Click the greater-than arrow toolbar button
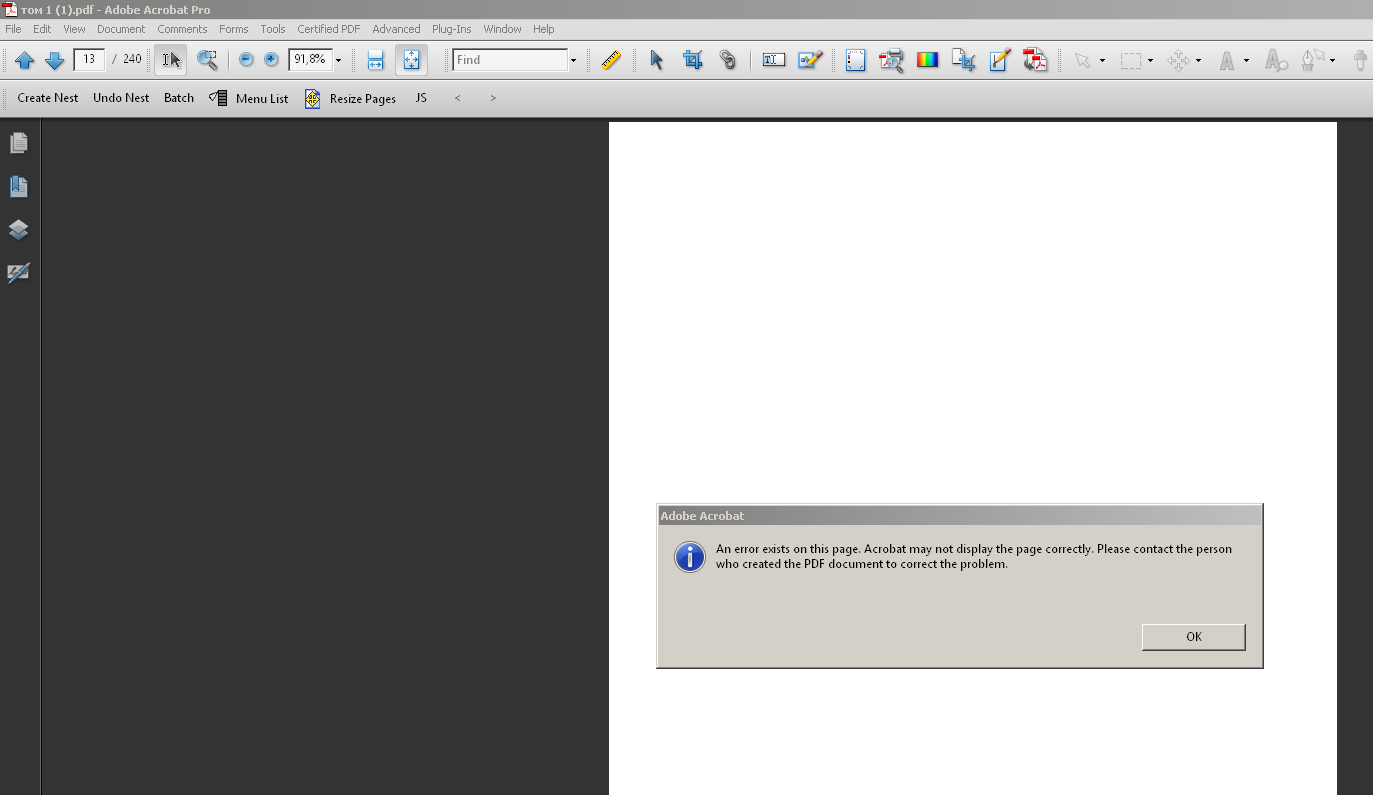The width and height of the screenshot is (1373, 795). coord(493,98)
